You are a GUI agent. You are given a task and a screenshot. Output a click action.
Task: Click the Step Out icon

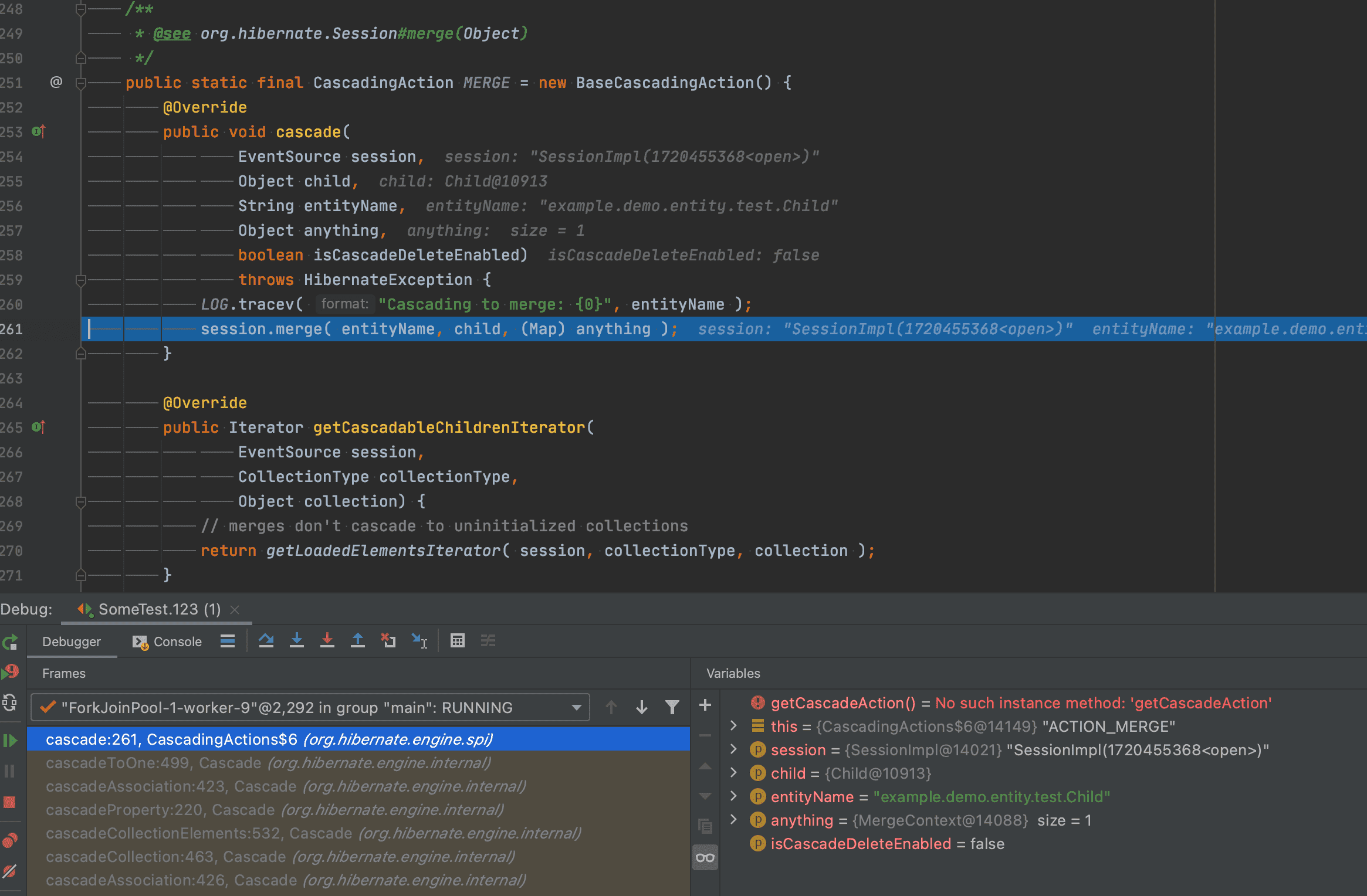pos(358,641)
